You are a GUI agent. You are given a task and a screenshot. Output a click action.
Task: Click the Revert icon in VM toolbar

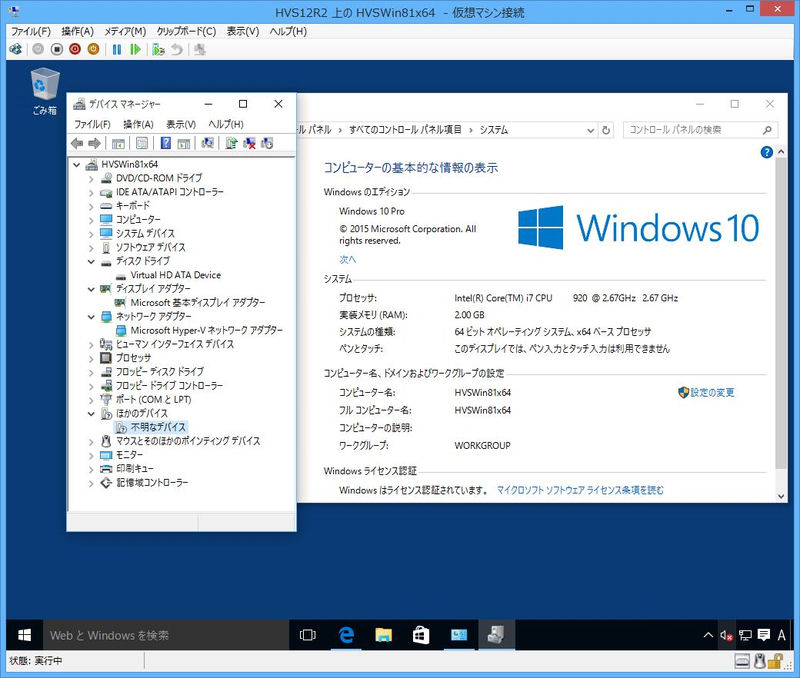point(177,49)
